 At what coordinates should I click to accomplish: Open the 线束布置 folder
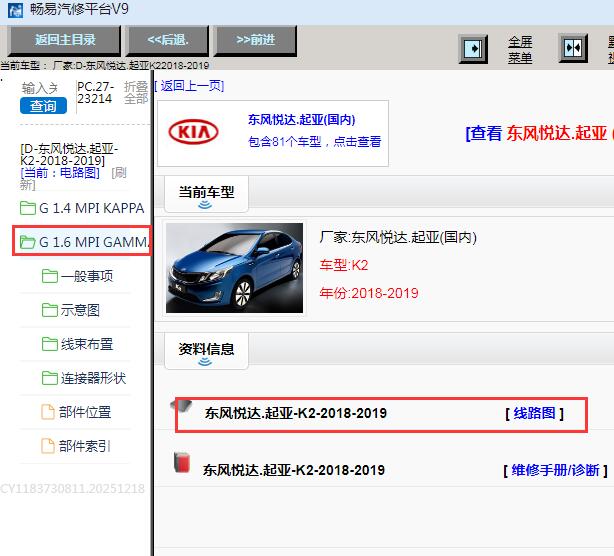pyautogui.click(x=78, y=344)
